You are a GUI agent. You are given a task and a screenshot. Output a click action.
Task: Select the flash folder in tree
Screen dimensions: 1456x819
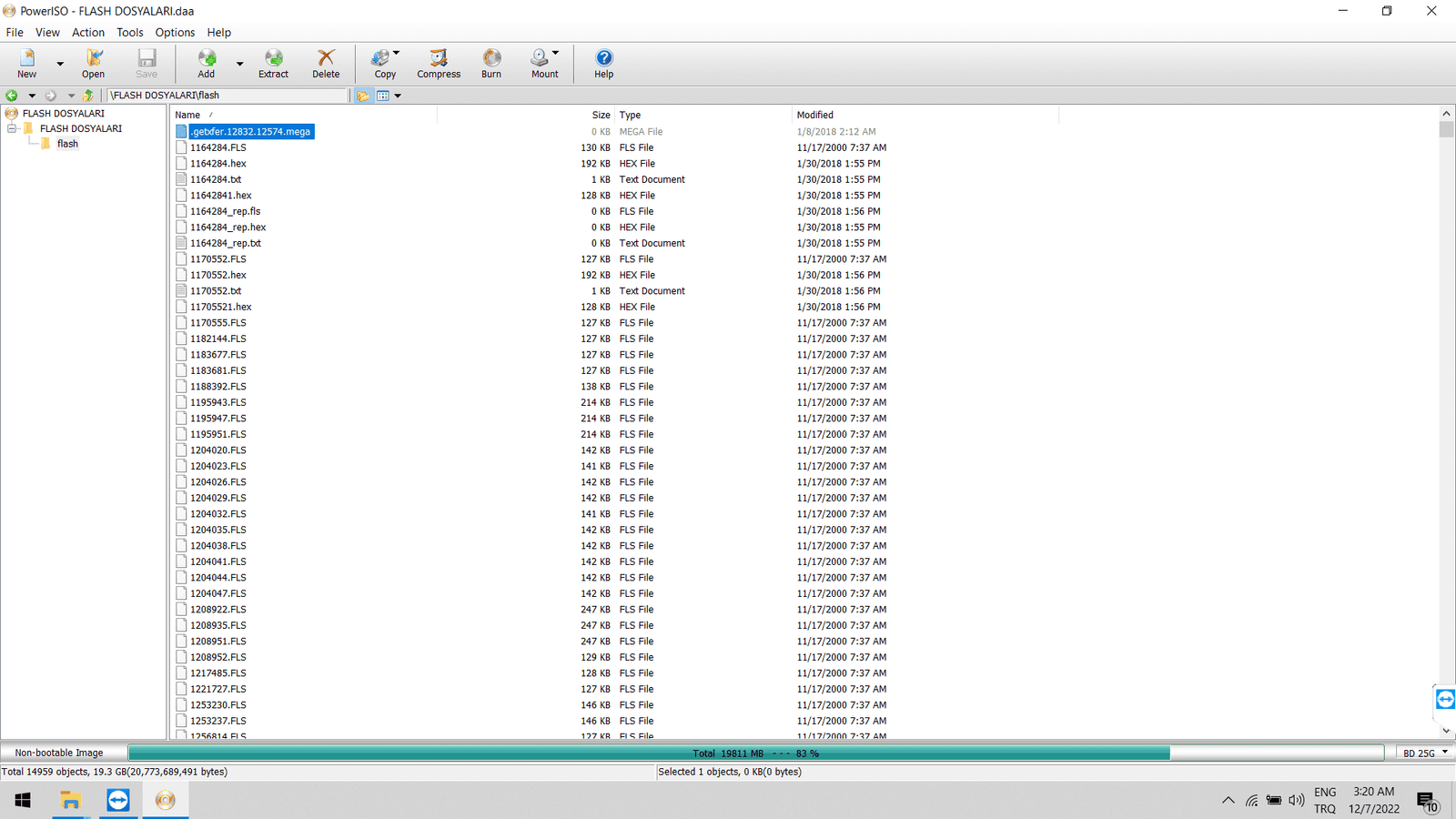[x=67, y=144]
